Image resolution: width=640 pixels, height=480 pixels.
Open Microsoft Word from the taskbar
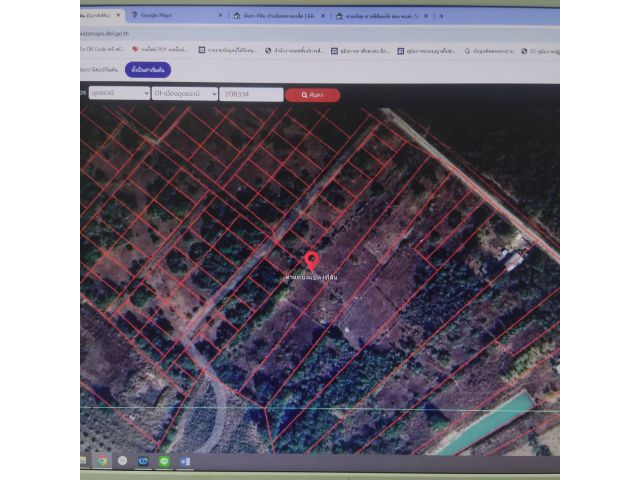point(185,461)
